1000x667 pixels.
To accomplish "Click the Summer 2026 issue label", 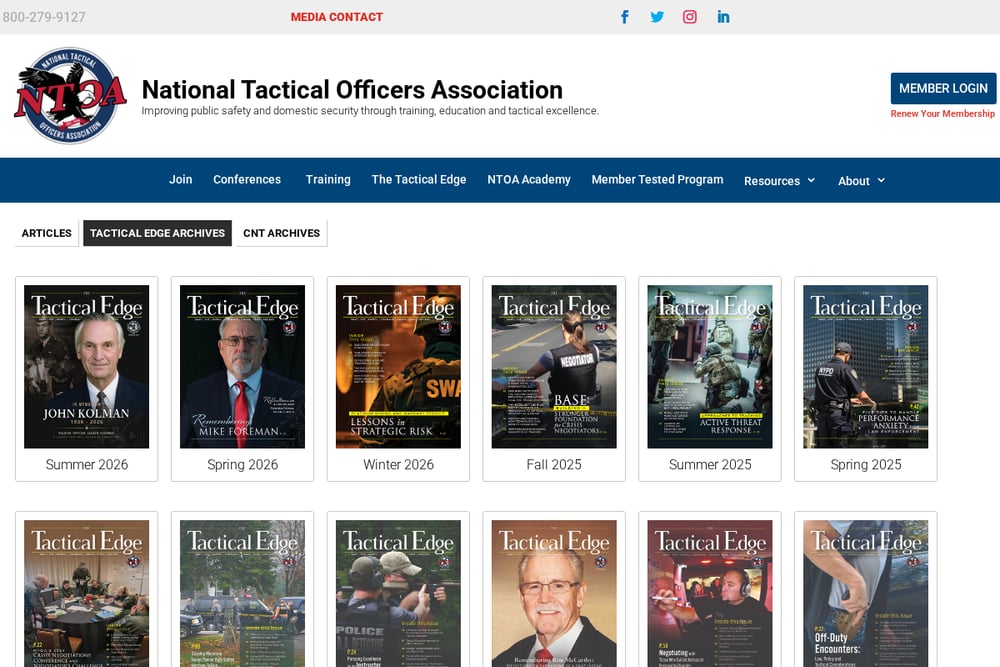I will point(87,465).
